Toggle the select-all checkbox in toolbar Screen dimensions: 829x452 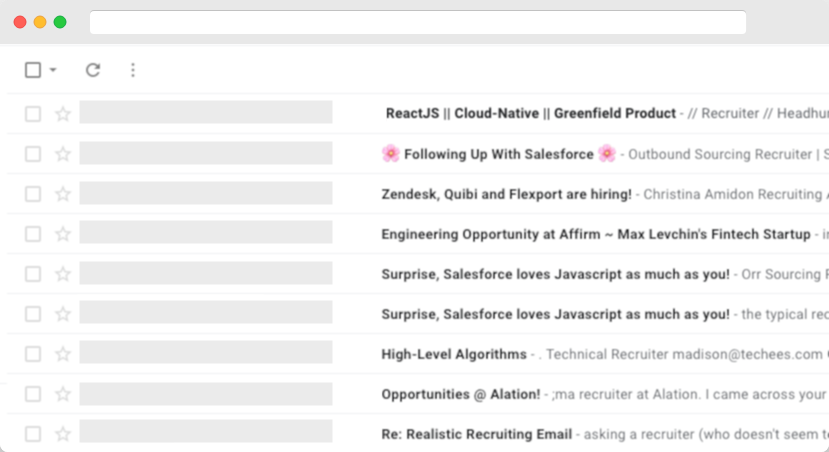click(33, 70)
